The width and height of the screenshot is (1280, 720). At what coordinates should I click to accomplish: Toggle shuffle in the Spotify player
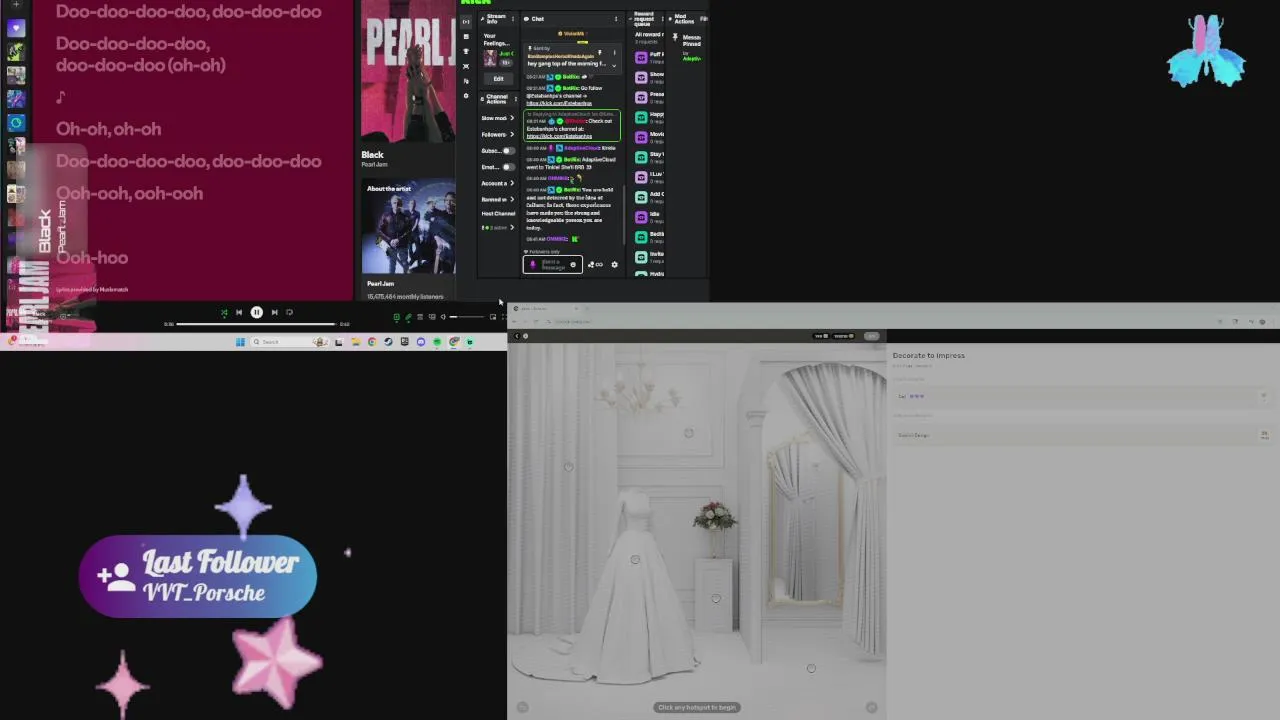[224, 312]
